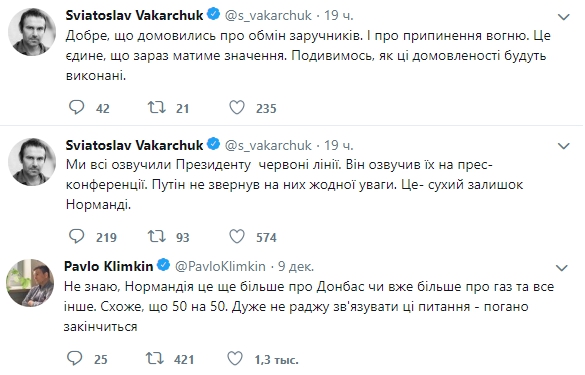Open Sviatoslav Vakarchuk's profile from first tweet
The height and width of the screenshot is (375, 585).
(134, 15)
